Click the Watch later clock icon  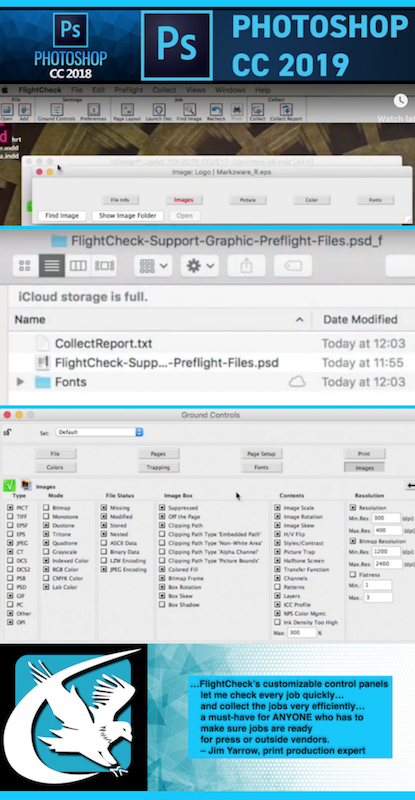(x=401, y=101)
